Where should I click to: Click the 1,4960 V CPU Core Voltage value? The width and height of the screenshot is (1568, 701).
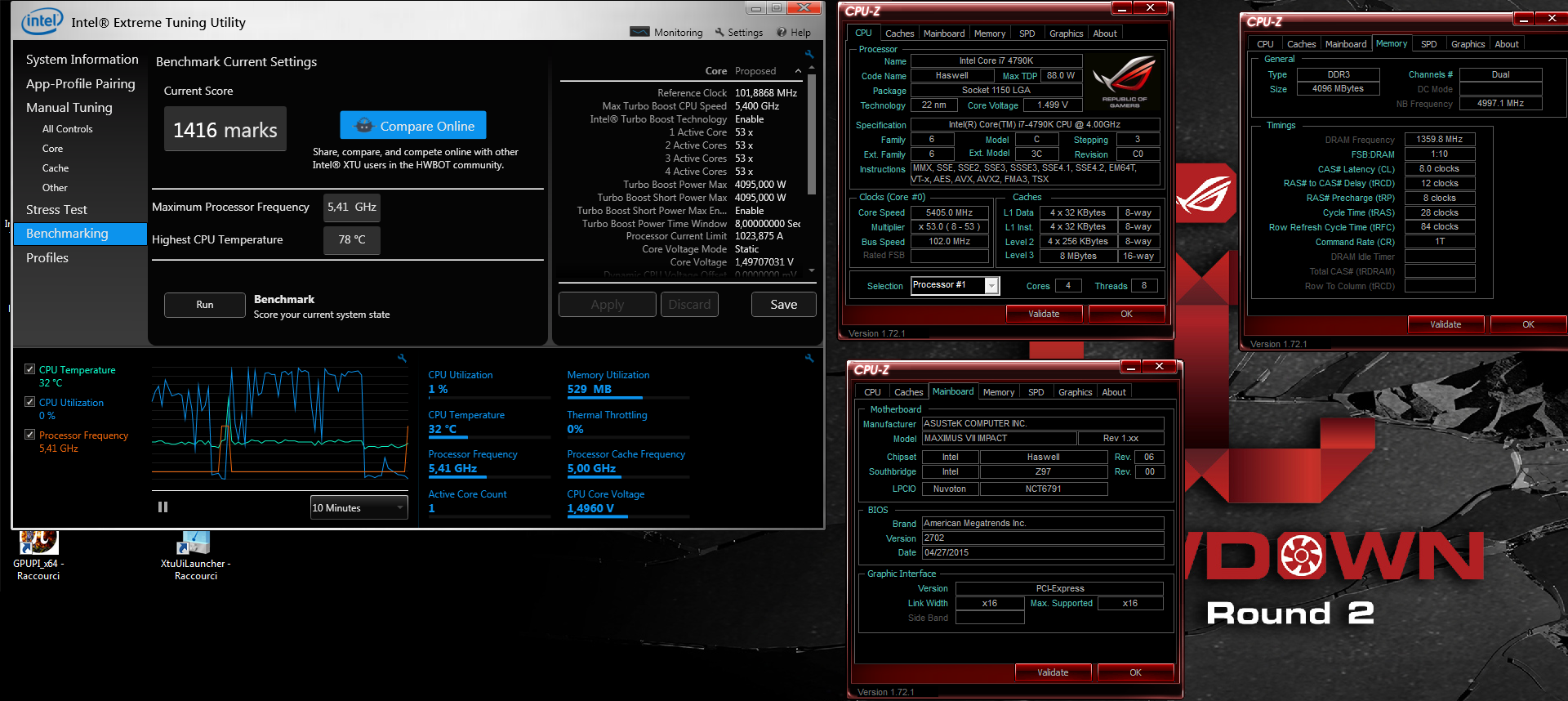click(590, 508)
